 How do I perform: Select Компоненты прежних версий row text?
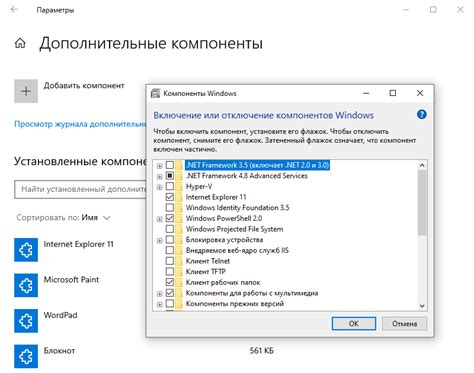[x=235, y=304]
